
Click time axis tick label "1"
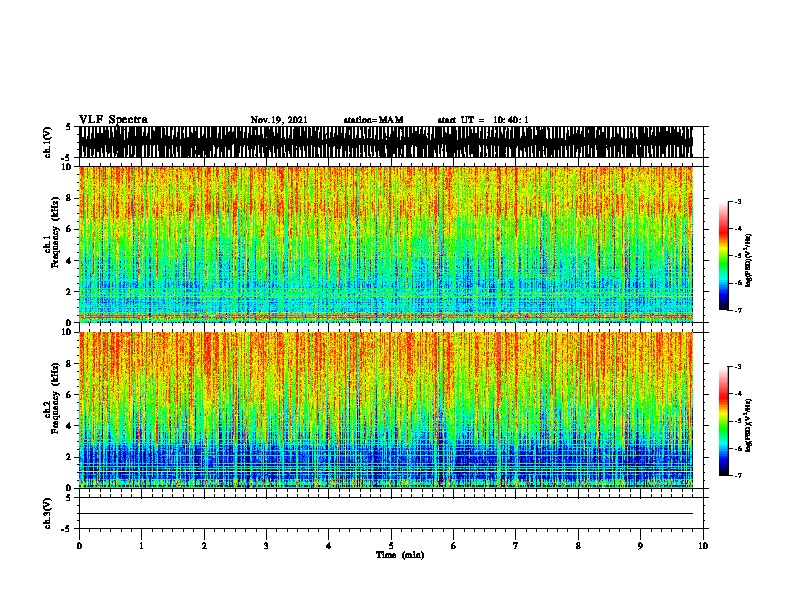coord(141,546)
